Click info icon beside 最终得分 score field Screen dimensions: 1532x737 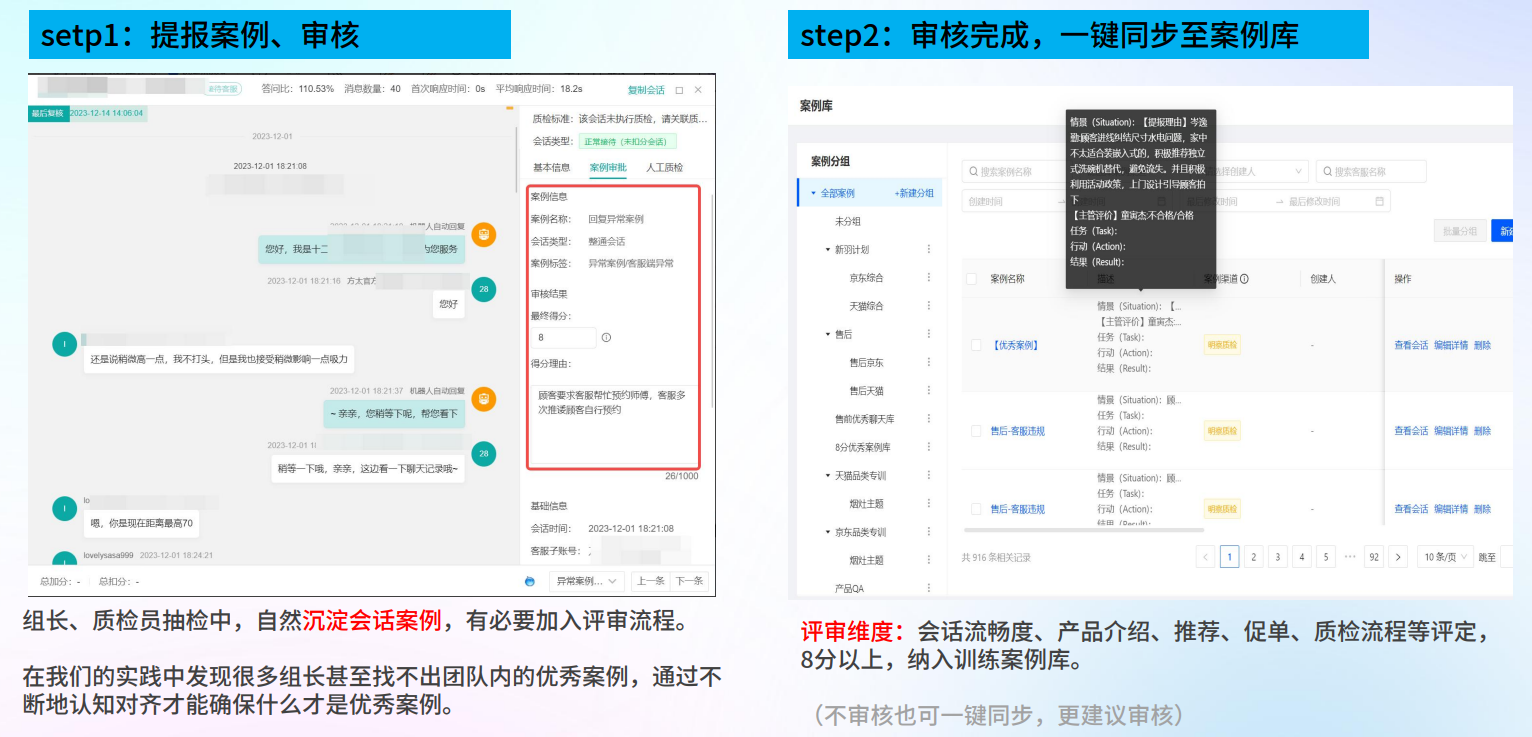click(x=606, y=338)
